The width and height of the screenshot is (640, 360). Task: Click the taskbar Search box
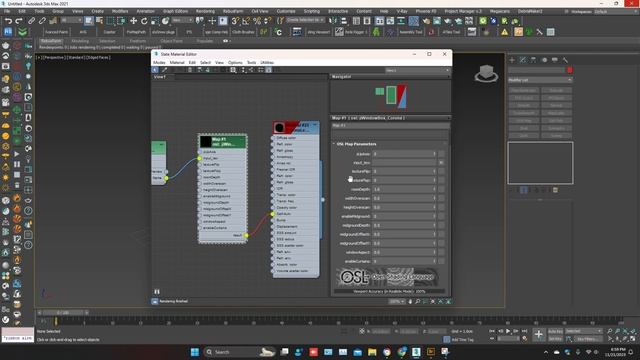(x=239, y=352)
